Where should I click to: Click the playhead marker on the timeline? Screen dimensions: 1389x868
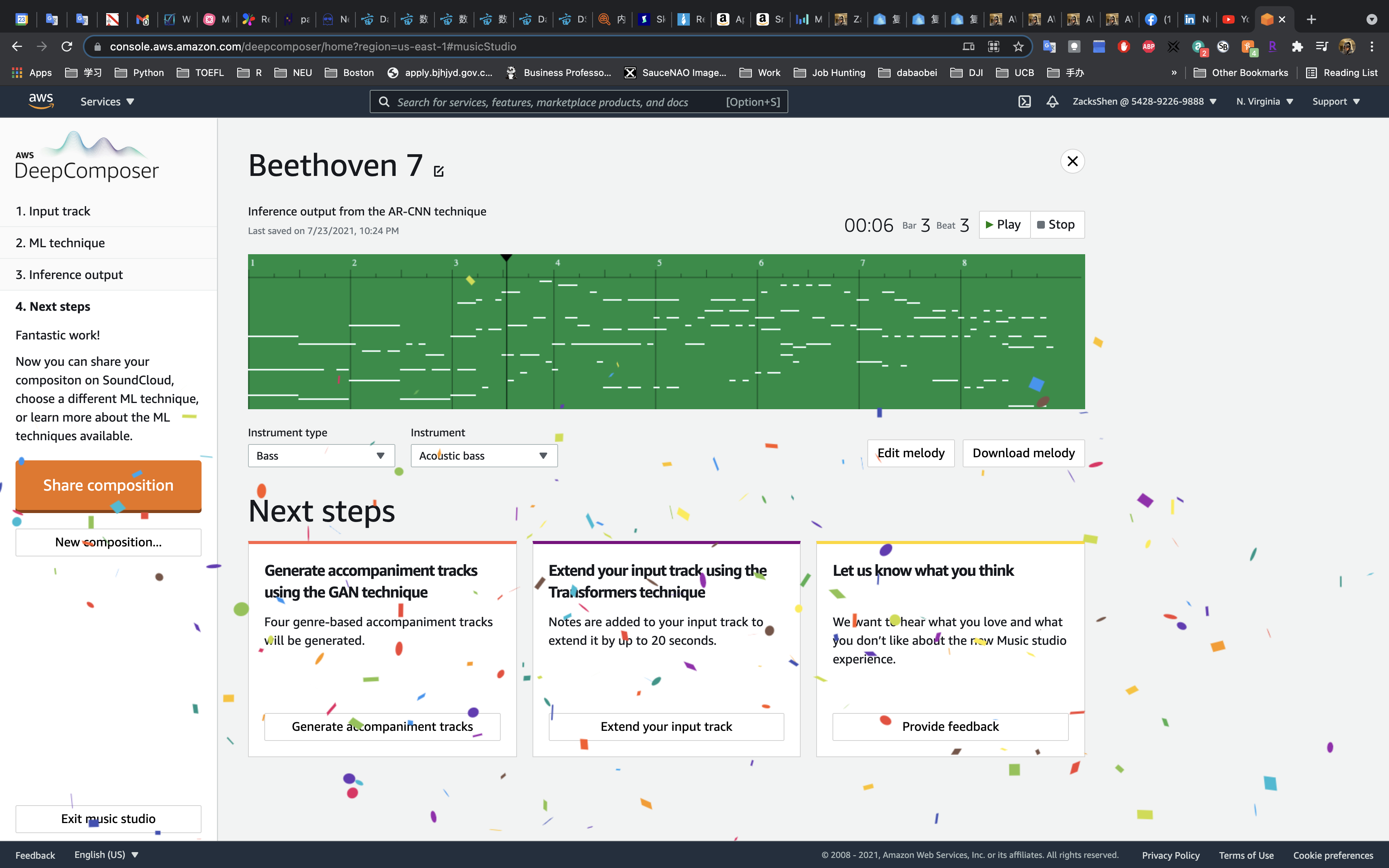[x=506, y=258]
